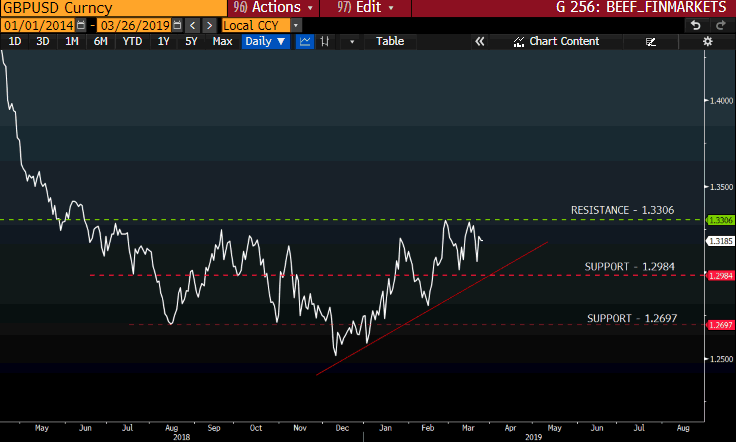This screenshot has height=442, width=737.
Task: Open the chart settings gear
Action: (708, 42)
